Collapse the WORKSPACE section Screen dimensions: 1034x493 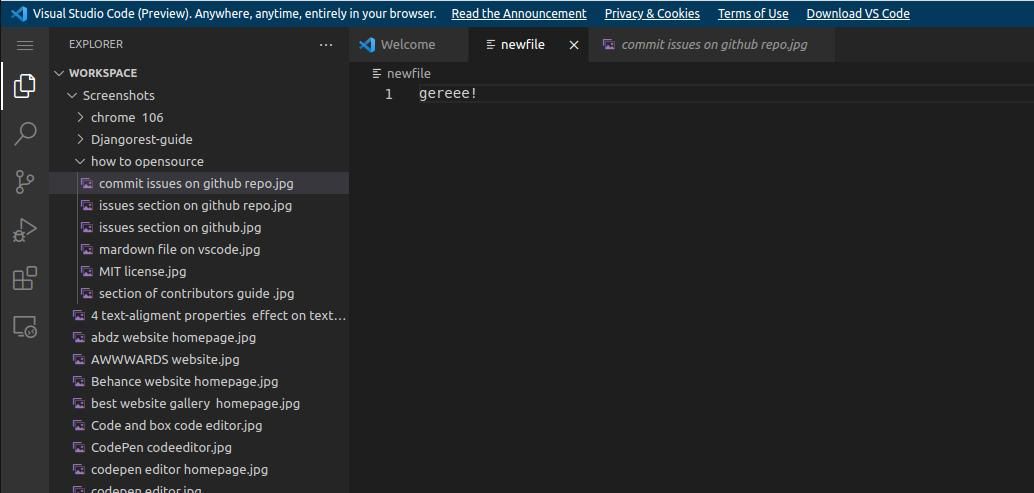coord(59,73)
